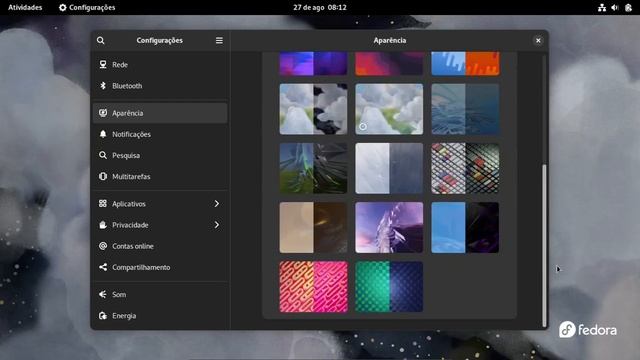Open the clock and calendar 27 de ago 08:12
The height and width of the screenshot is (360, 640).
coord(320,7)
